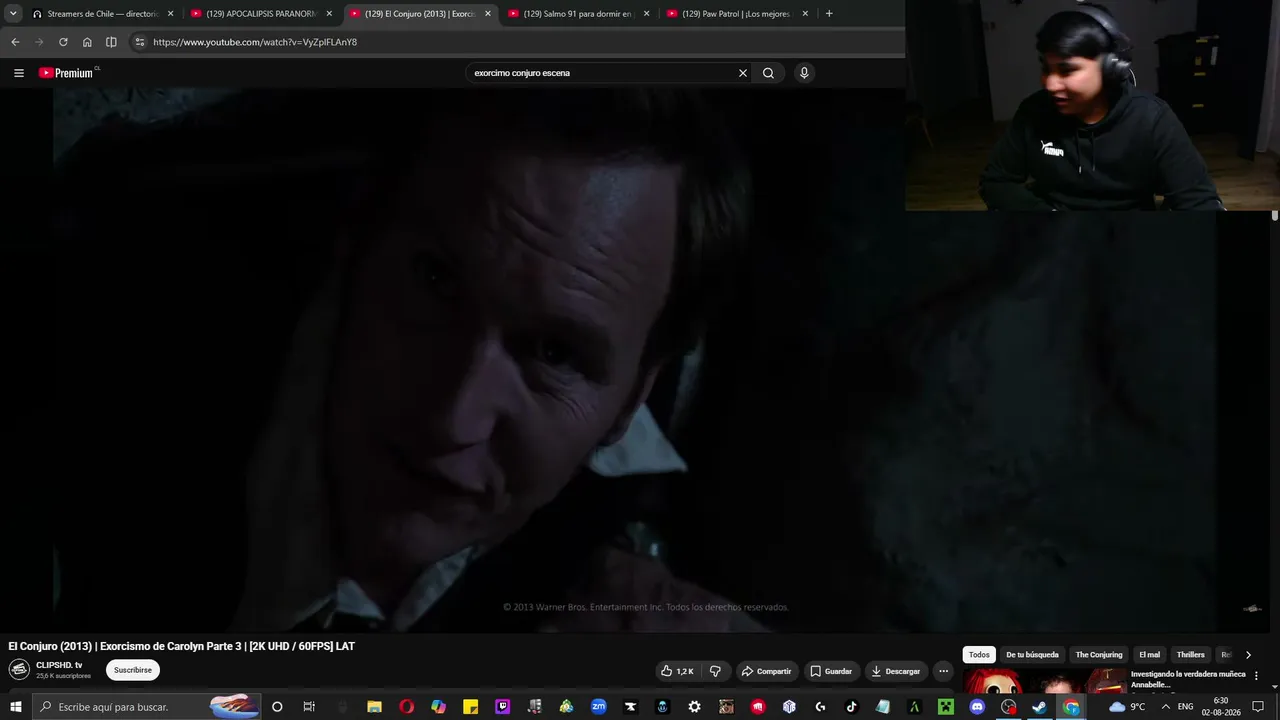Viewport: 1280px width, 720px height.
Task: Save the video with Guardar
Action: pos(831,671)
